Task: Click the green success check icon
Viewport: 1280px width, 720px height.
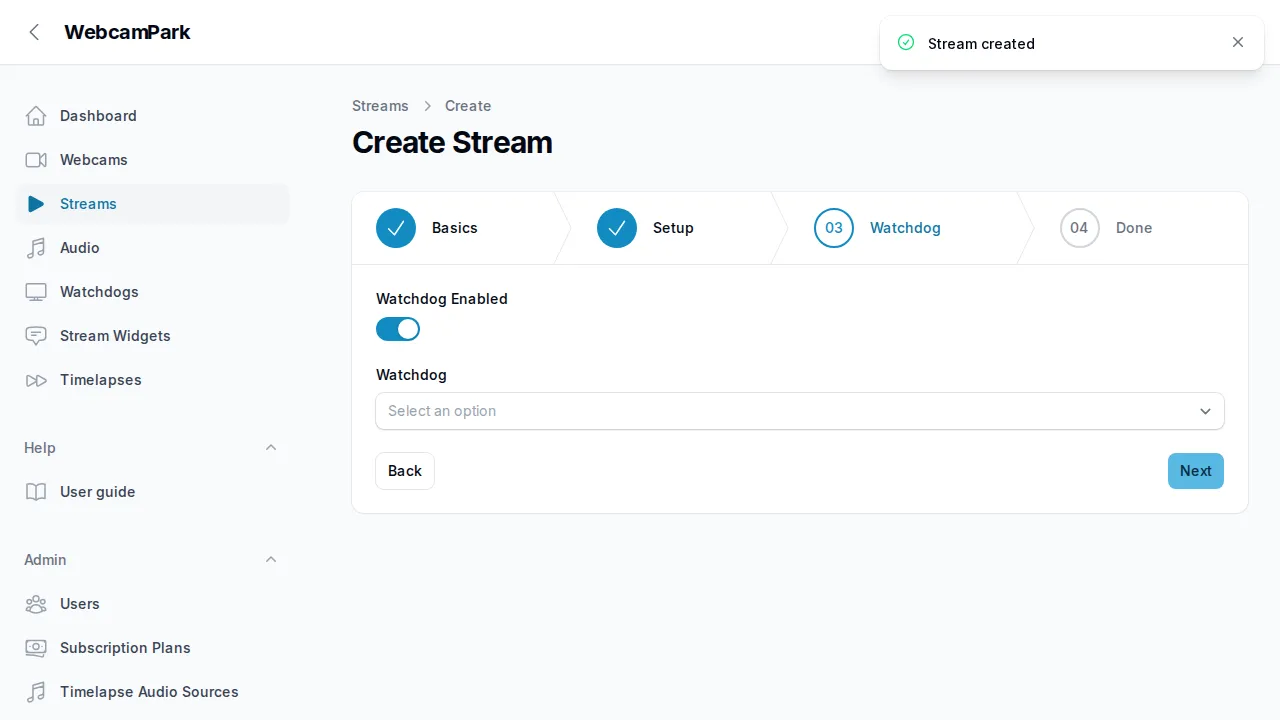Action: (906, 42)
